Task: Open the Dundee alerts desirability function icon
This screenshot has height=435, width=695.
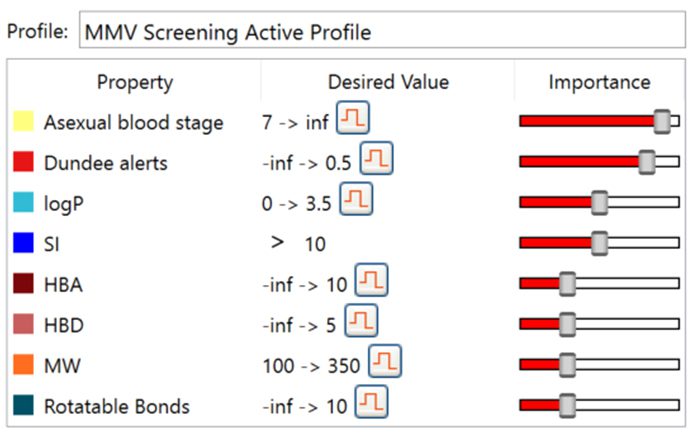Action: pyautogui.click(x=377, y=161)
